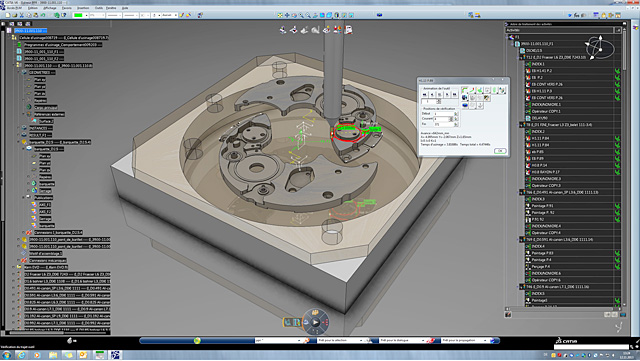
Task: Click the Zoom In magnifier icon
Action: (301, 15)
